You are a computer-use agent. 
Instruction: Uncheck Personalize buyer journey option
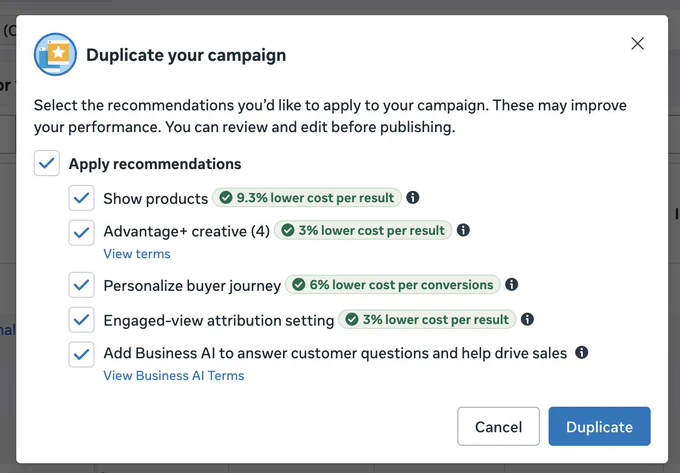click(82, 285)
